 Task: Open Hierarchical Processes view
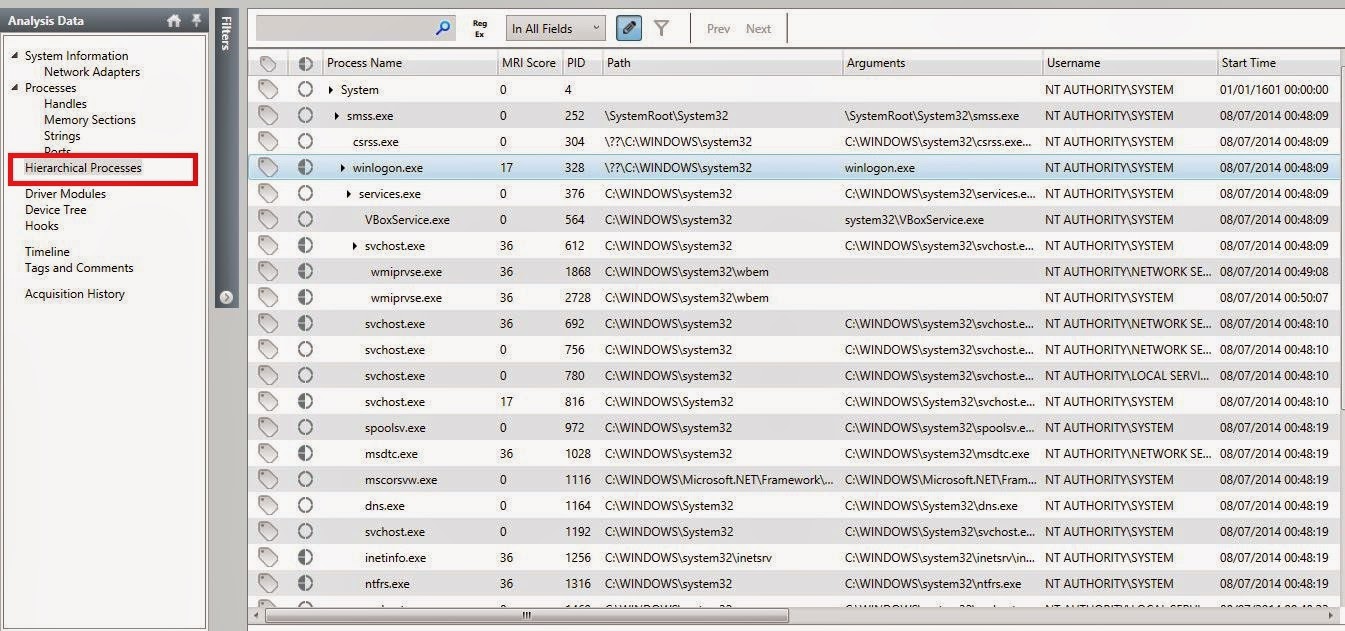pos(83,168)
